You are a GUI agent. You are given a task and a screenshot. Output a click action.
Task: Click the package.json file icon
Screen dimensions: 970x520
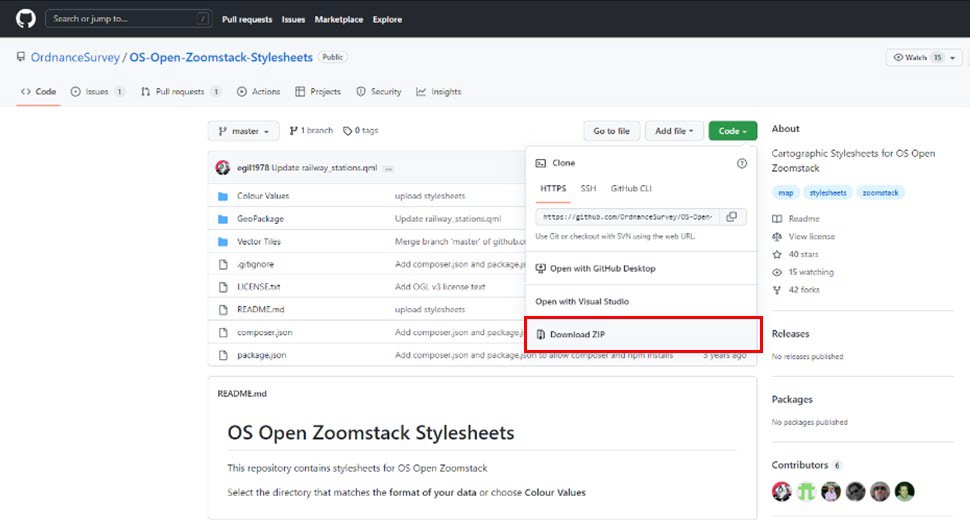coord(223,356)
